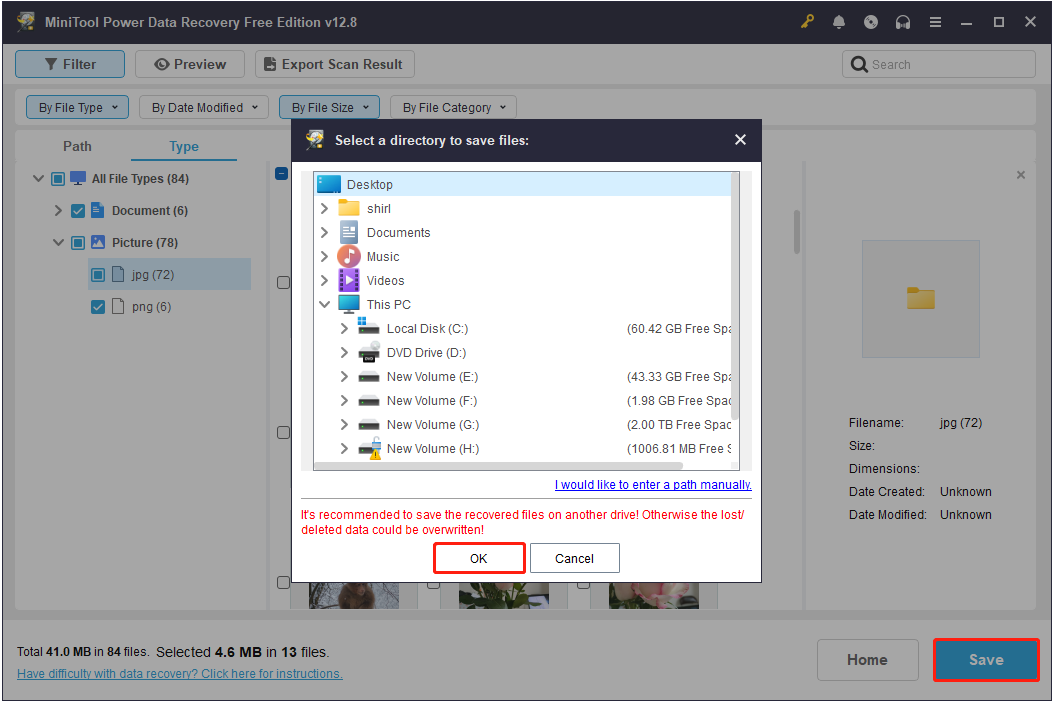Click the headset support icon
1054x703 pixels.
click(903, 22)
